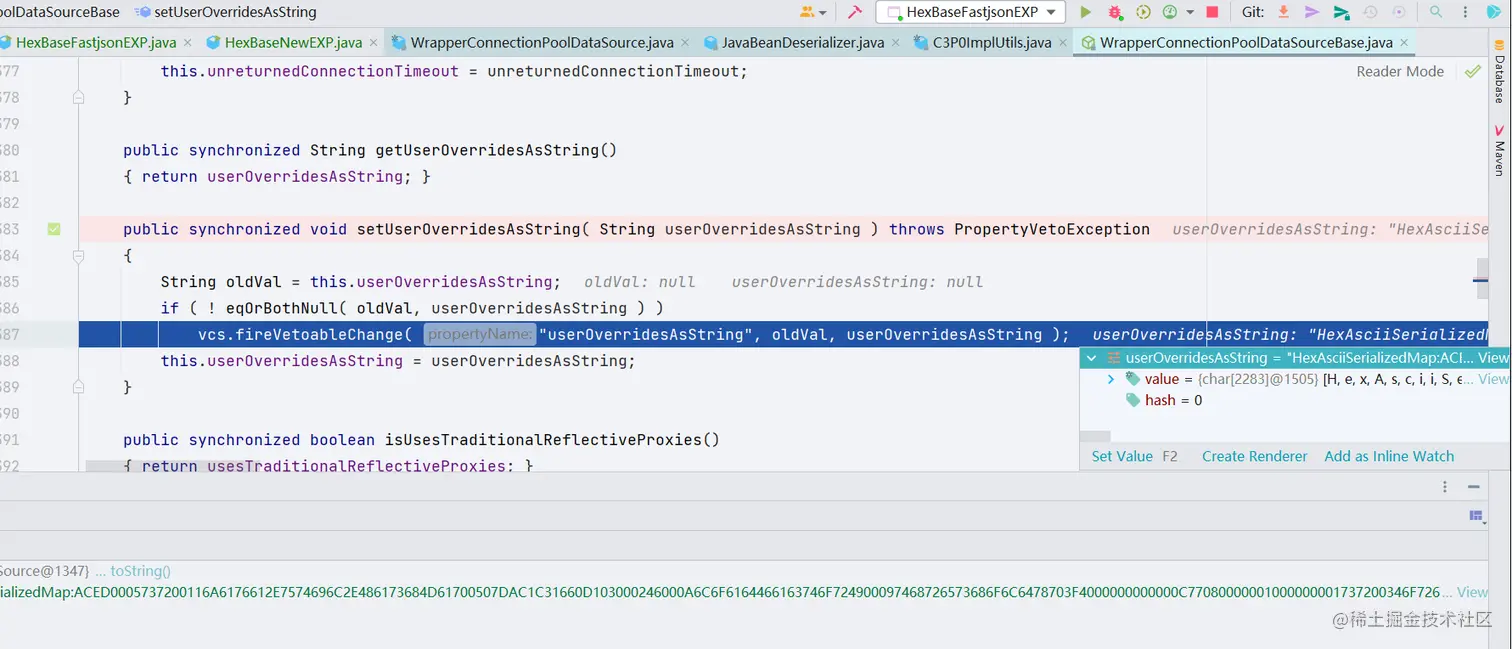This screenshot has height=649, width=1512.
Task: Open the Maven side tool window
Action: (x=1499, y=150)
